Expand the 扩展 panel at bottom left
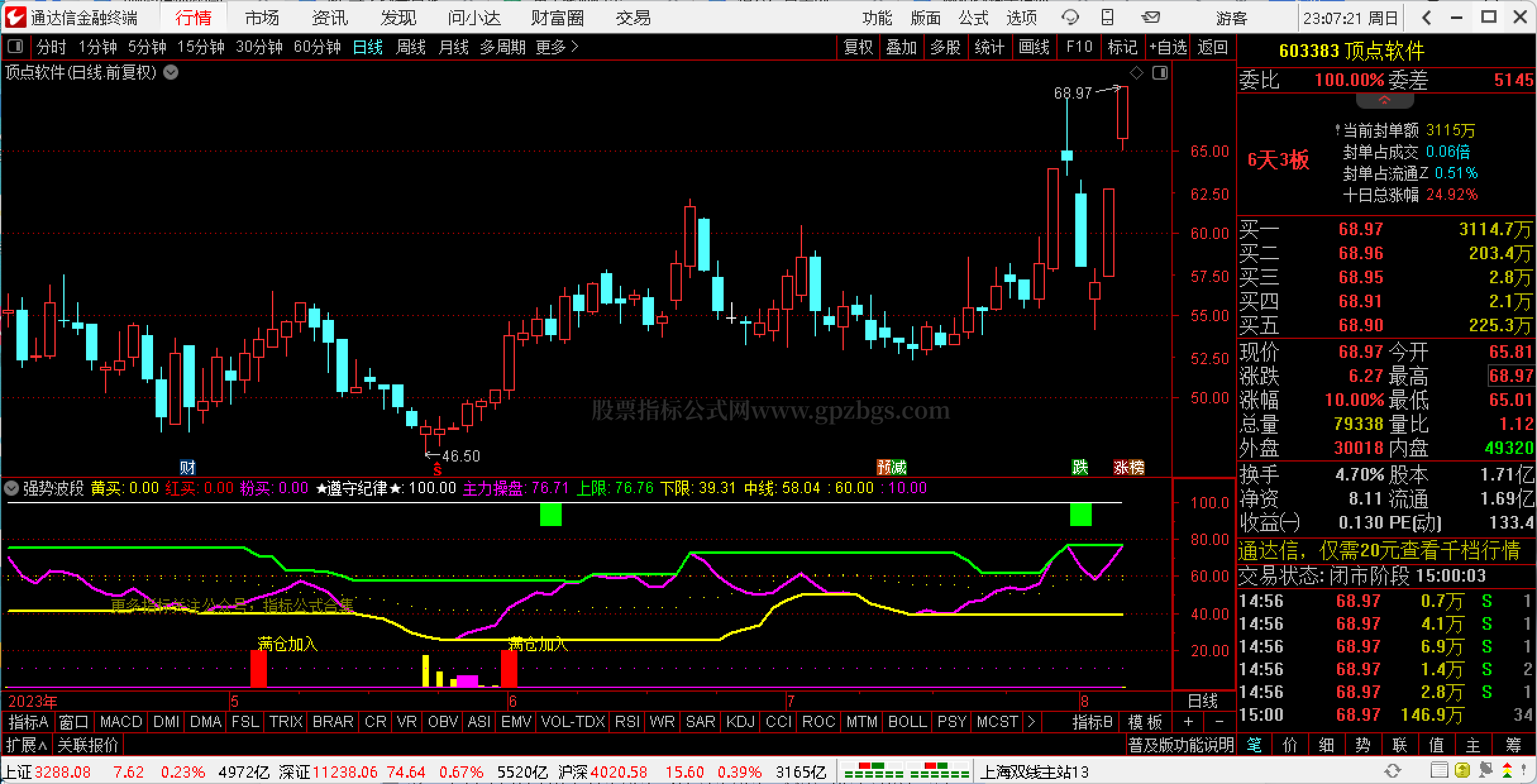Image resolution: width=1537 pixels, height=784 pixels. [27, 745]
